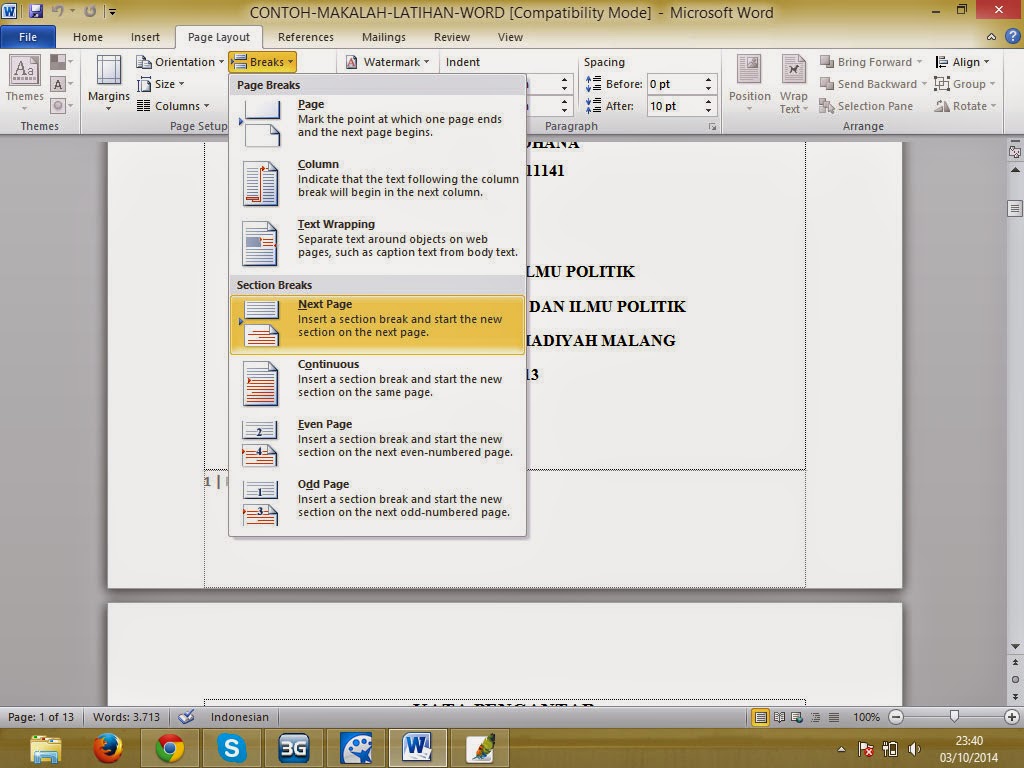This screenshot has width=1024, height=768.
Task: Click Spacing Before value field
Action: (x=673, y=84)
